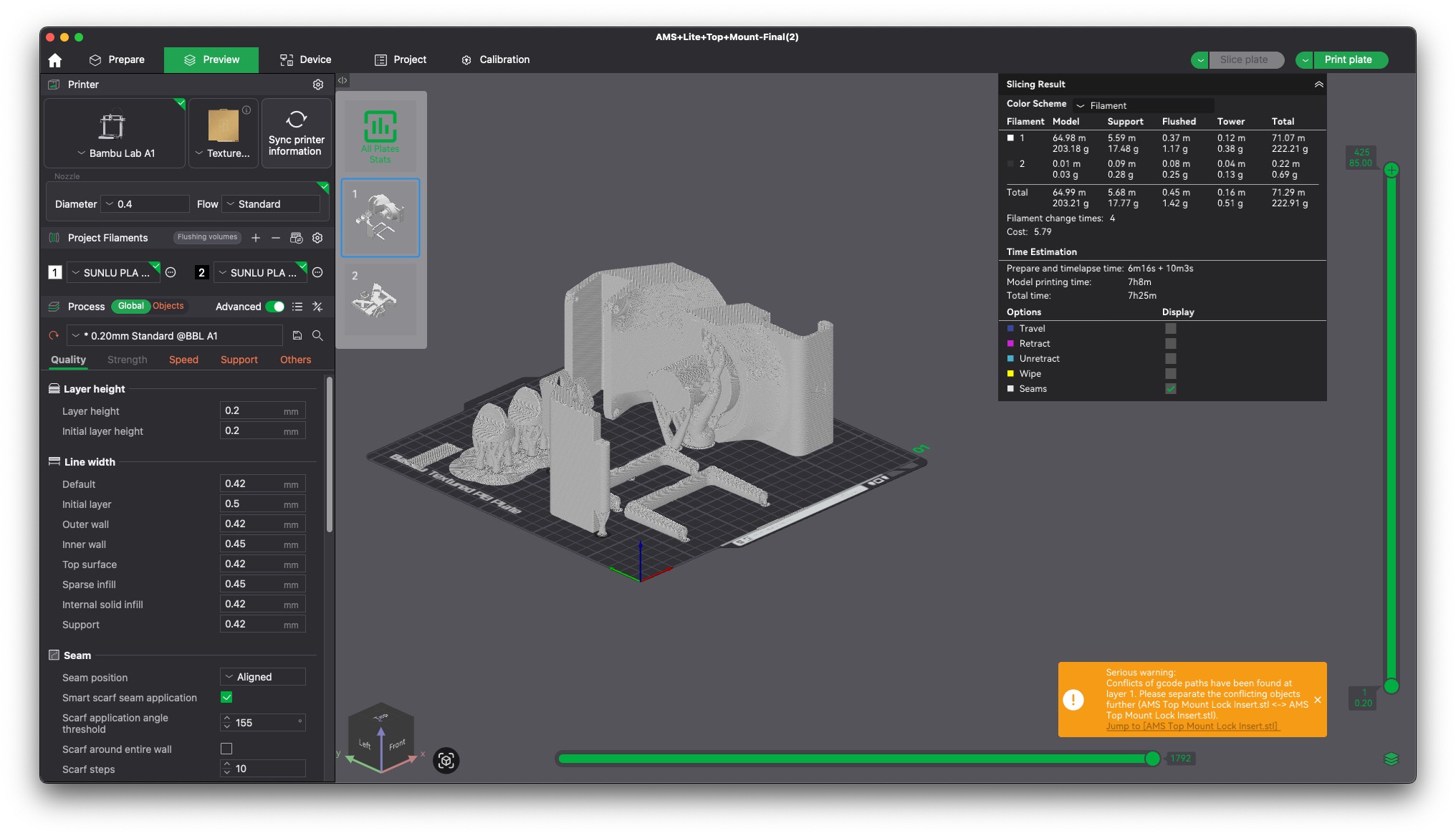This screenshot has height=836, width=1456.
Task: Open the Others settings tab
Action: 295,360
